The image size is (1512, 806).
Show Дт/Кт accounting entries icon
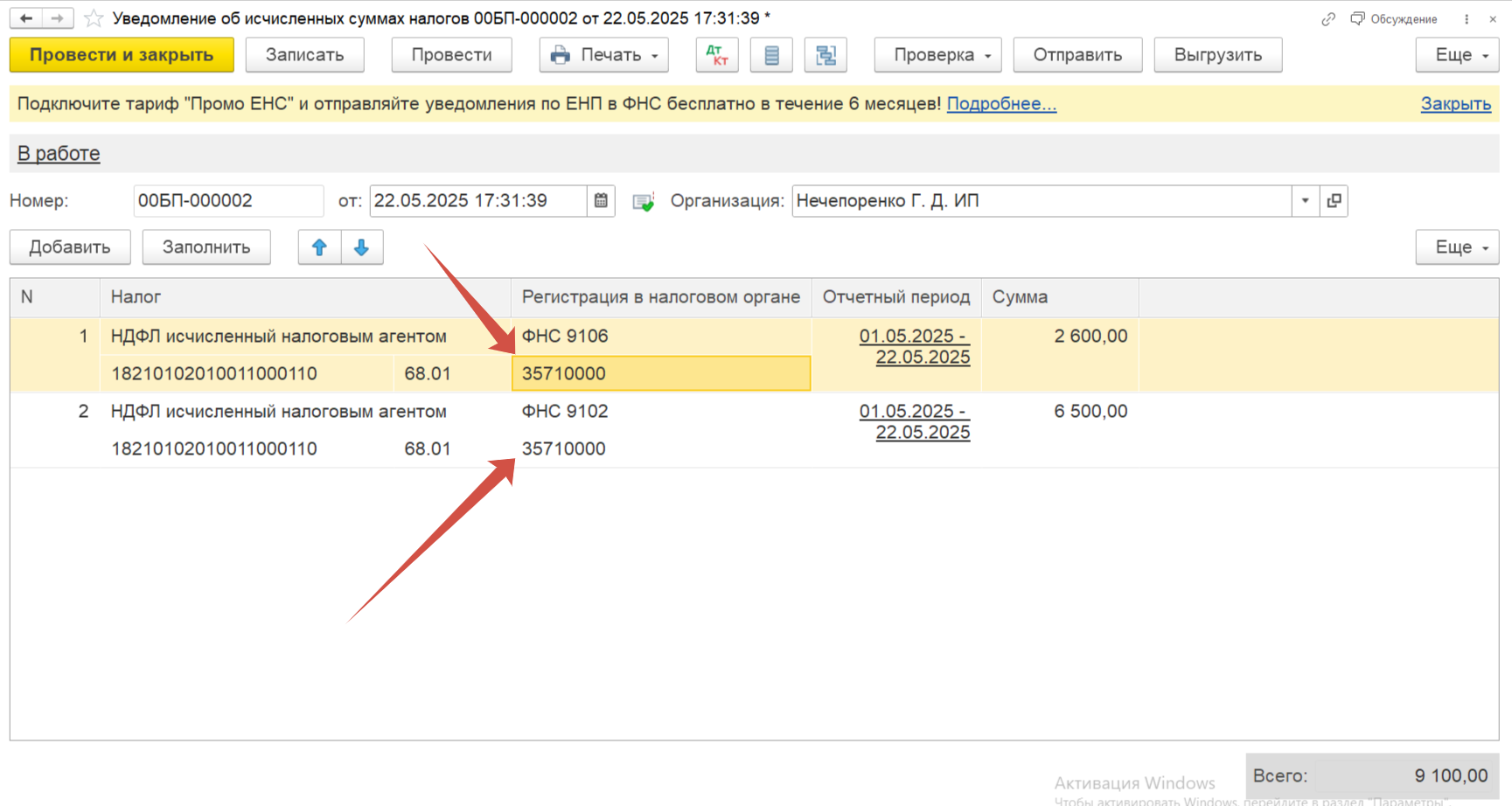pos(717,55)
